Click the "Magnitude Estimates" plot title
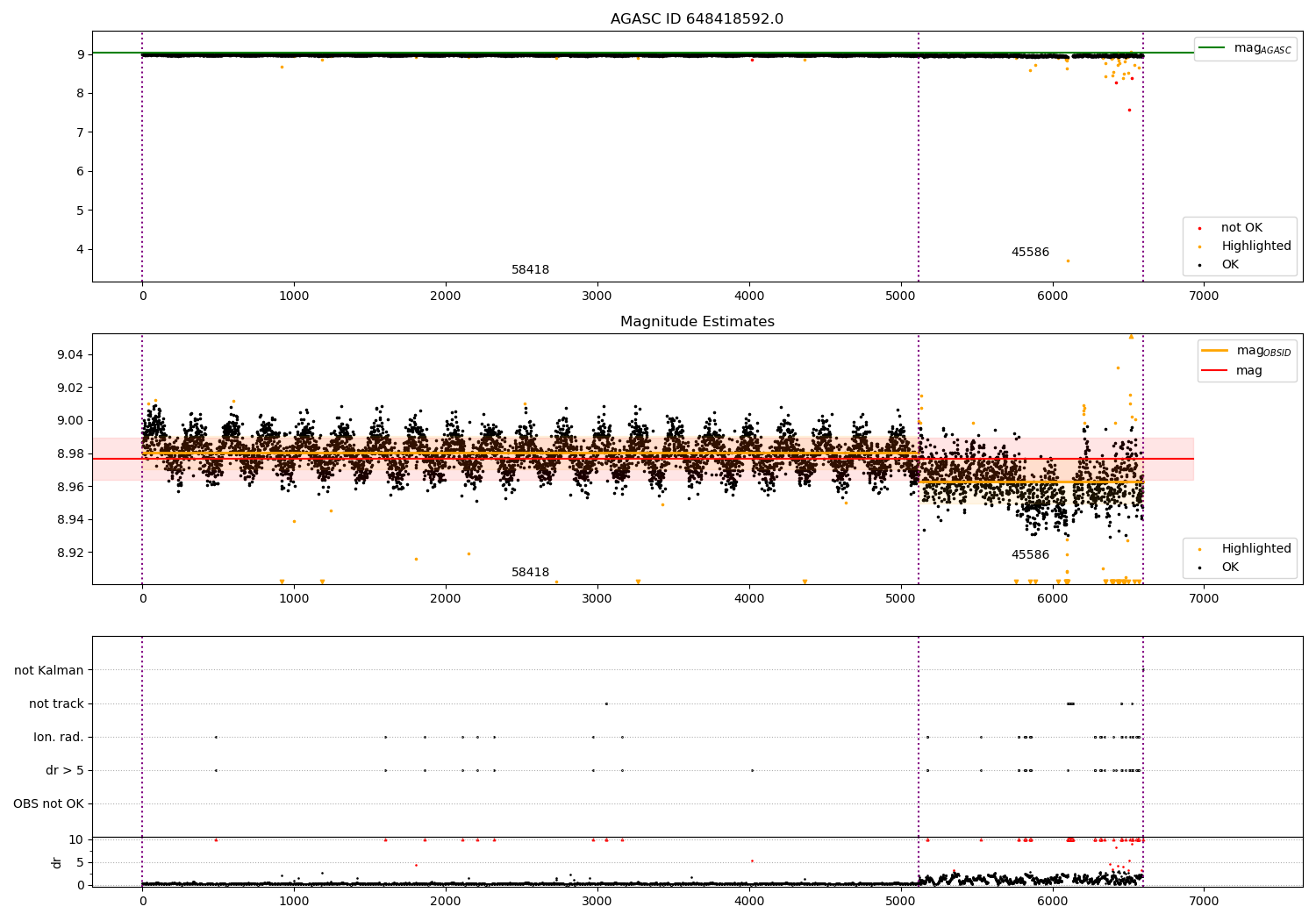The image size is (1316, 921). (697, 322)
